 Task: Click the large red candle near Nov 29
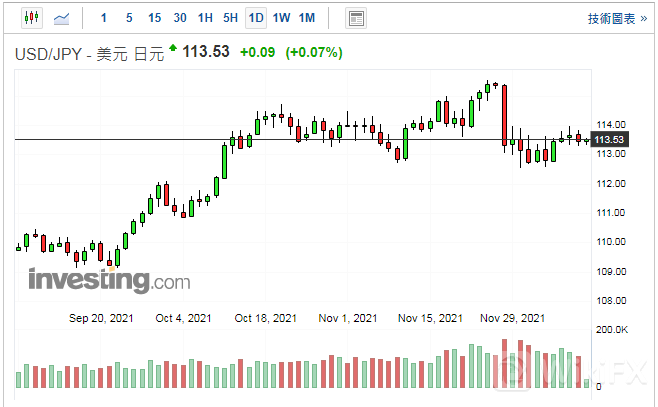point(505,115)
